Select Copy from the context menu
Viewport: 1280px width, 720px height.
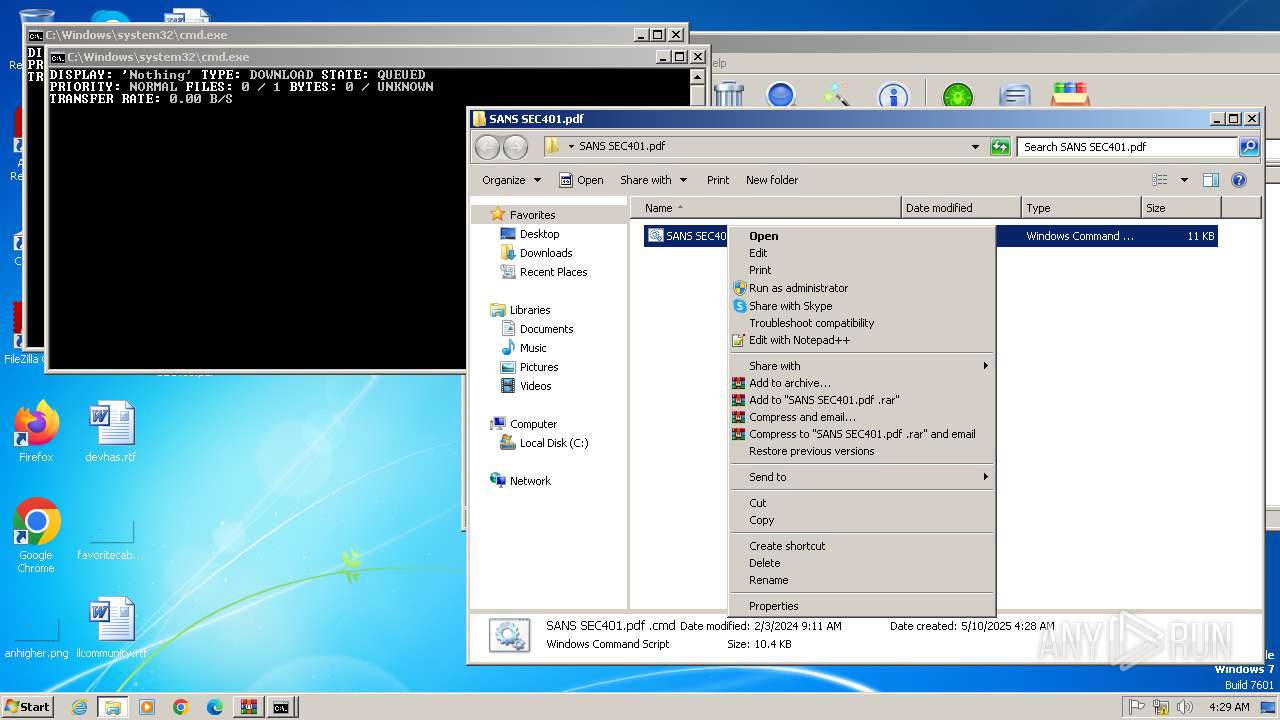coord(862,520)
